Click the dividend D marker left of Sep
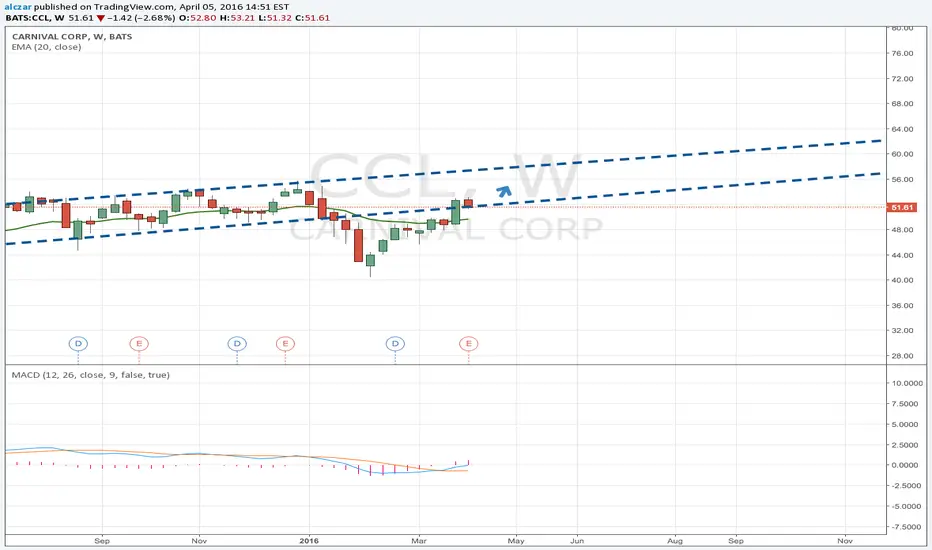 pyautogui.click(x=78, y=344)
